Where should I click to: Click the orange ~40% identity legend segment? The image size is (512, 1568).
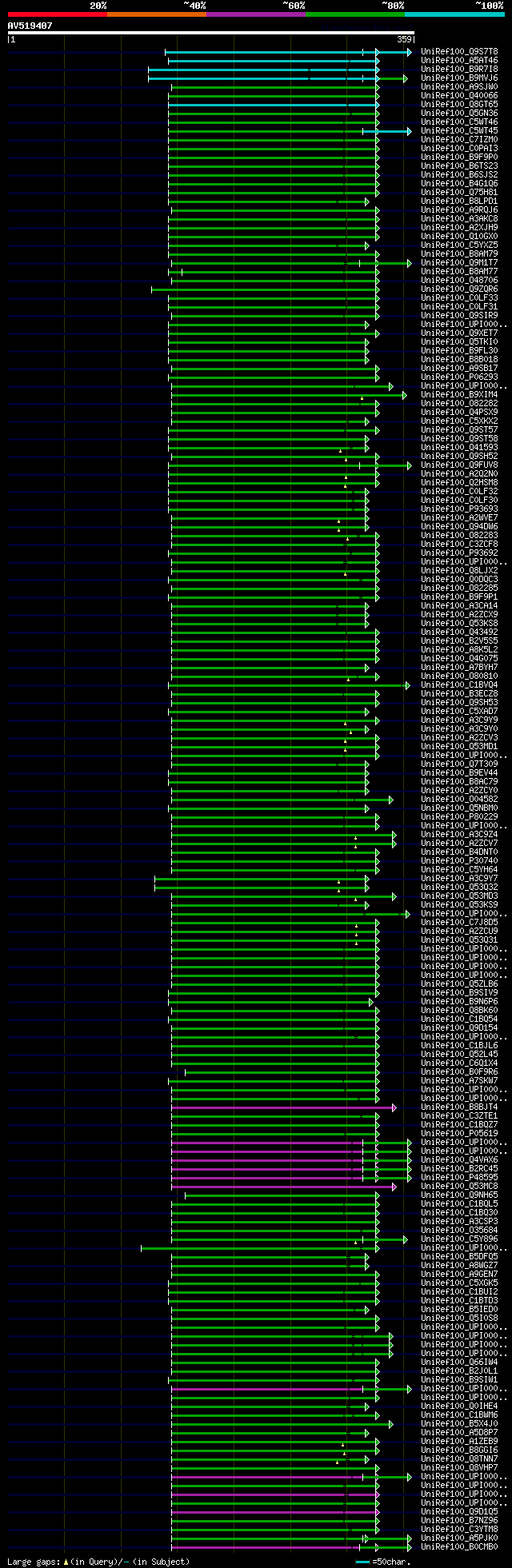pos(156,14)
